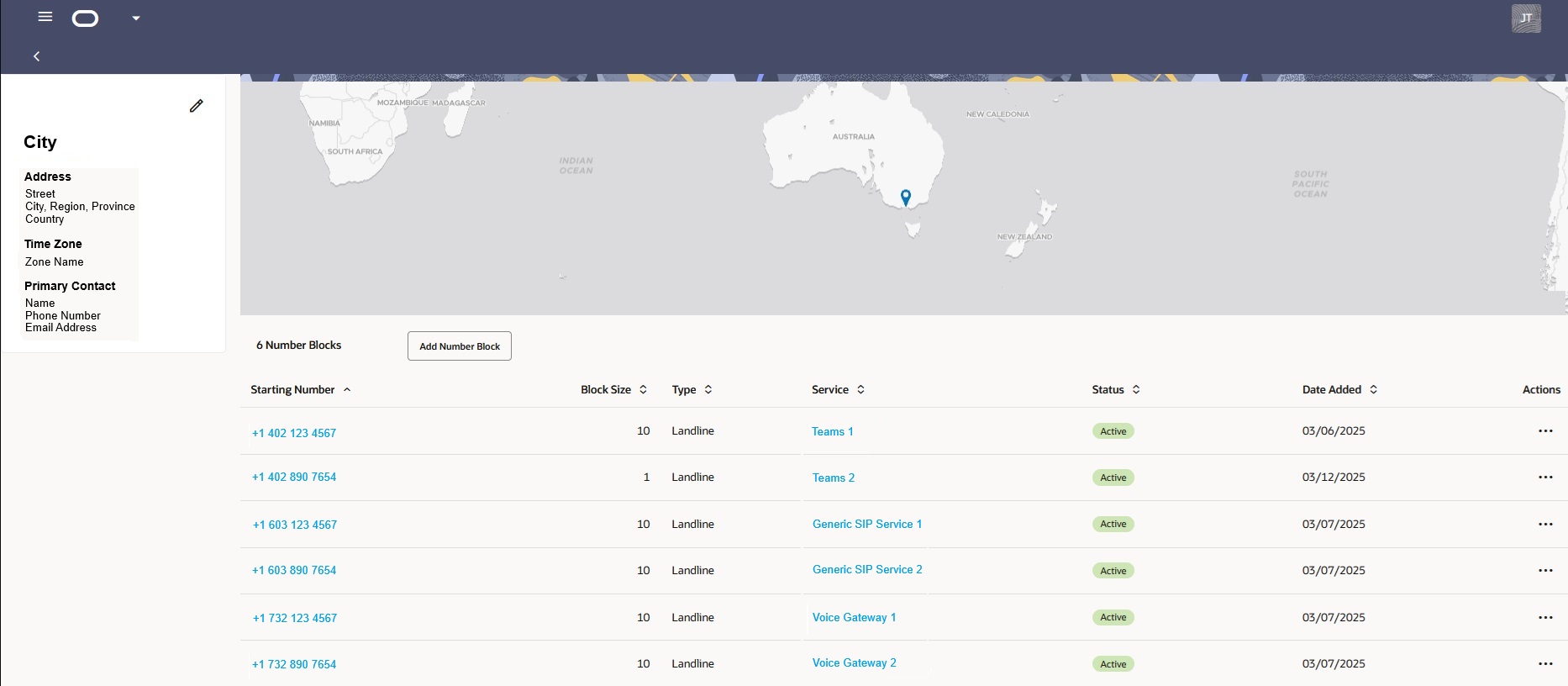Open the hamburger navigation menu

[45, 17]
